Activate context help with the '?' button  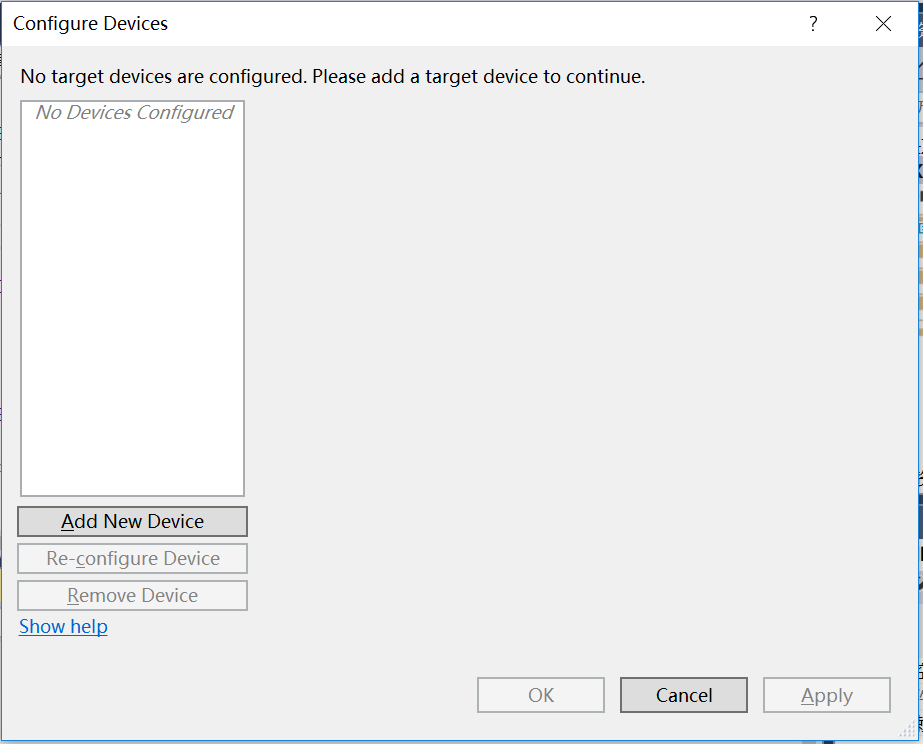point(813,24)
